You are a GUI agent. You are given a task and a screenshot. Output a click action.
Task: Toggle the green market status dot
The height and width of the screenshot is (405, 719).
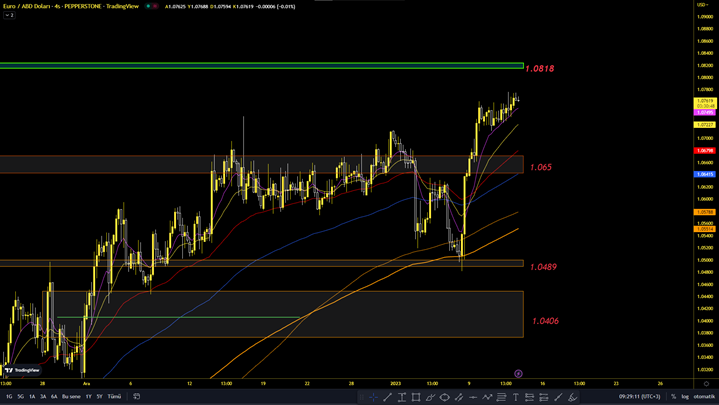coord(148,6)
